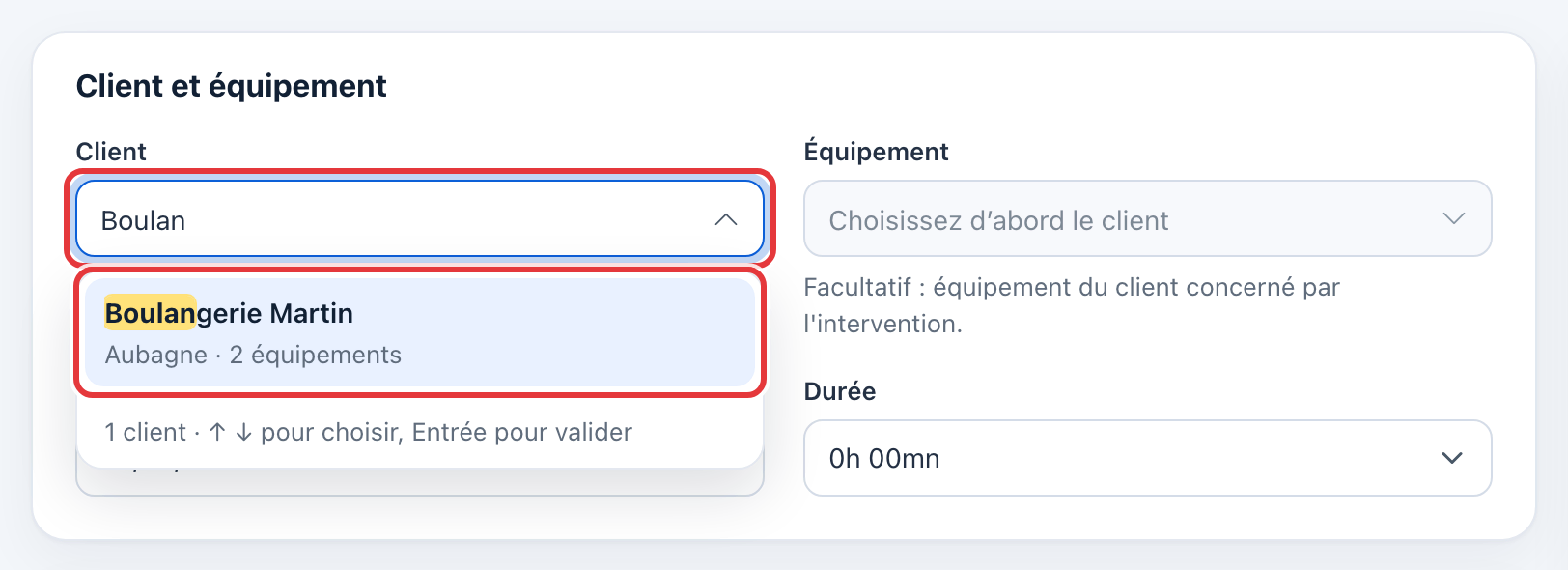The height and width of the screenshot is (570, 1568).
Task: Click the Équipement dropdown chevron icon
Action: click(1453, 218)
